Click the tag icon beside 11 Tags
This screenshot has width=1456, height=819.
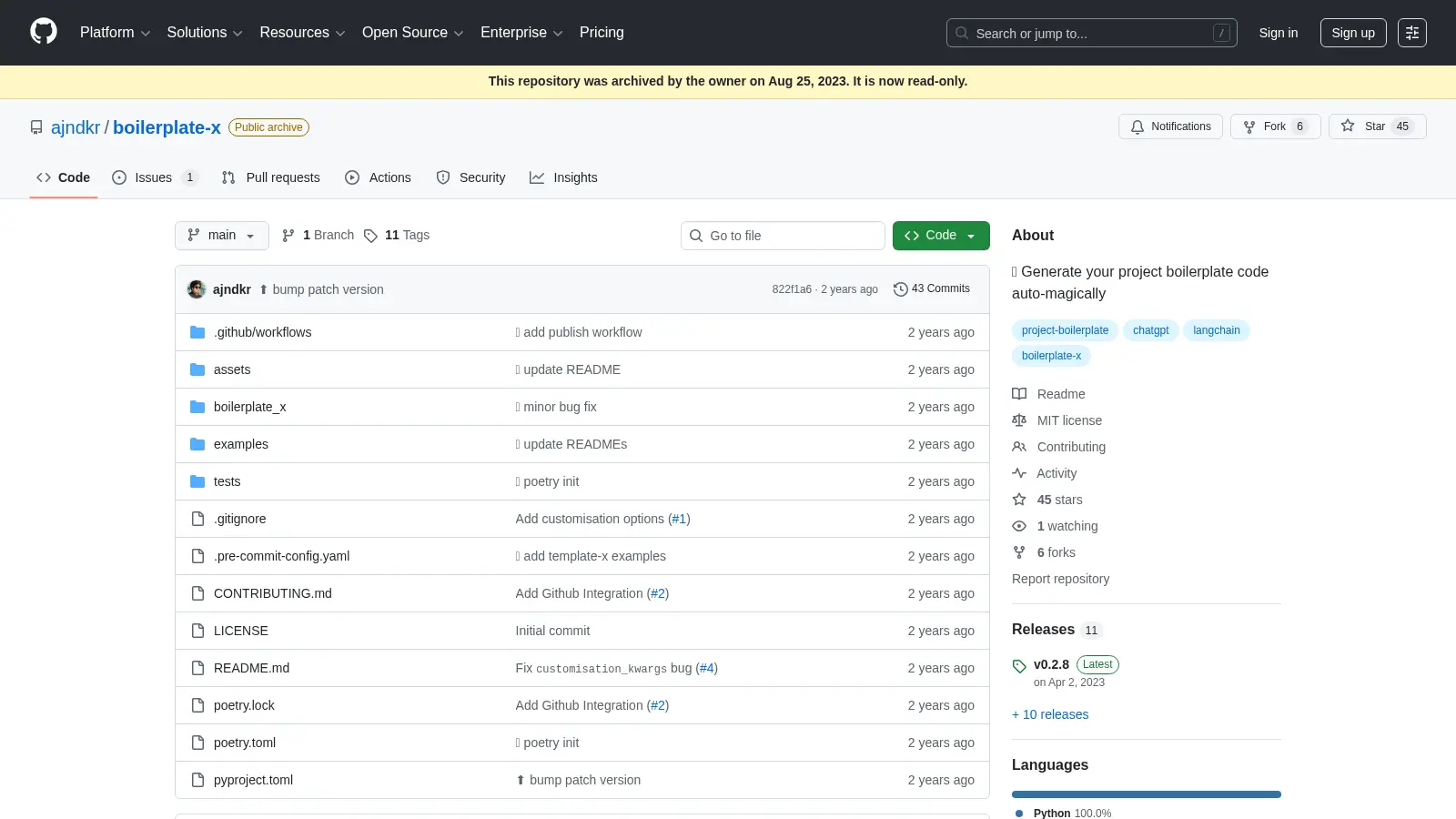coord(370,236)
